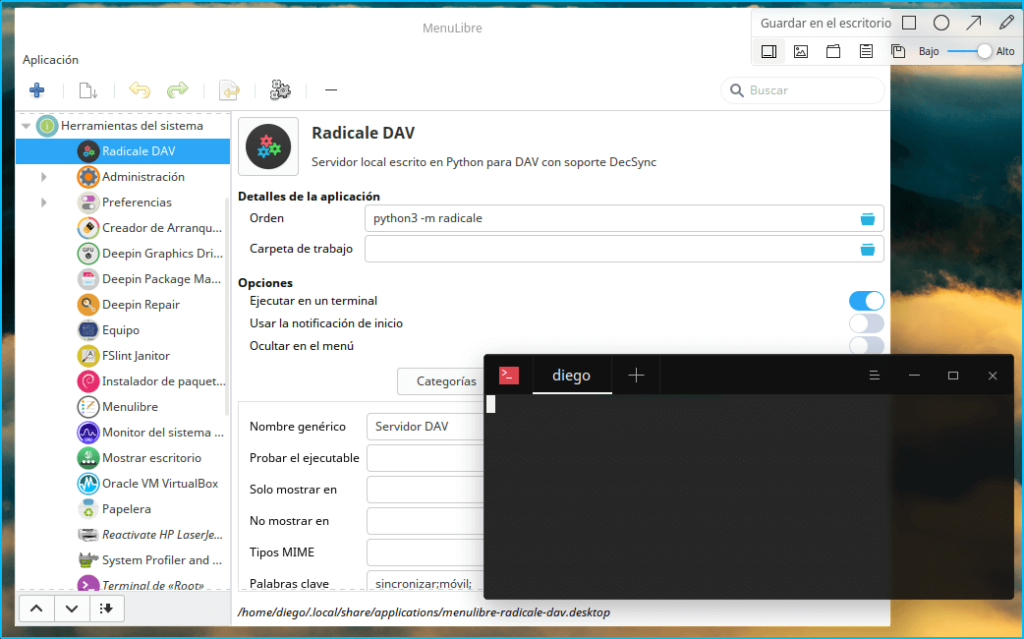The image size is (1024, 639).
Task: Browse for file in Orden field
Action: point(867,218)
